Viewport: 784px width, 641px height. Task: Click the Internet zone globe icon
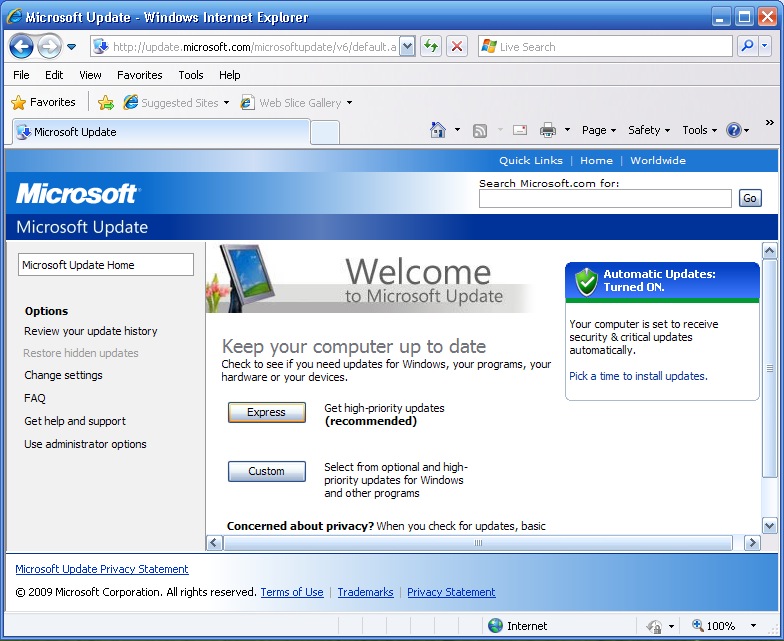click(x=495, y=626)
